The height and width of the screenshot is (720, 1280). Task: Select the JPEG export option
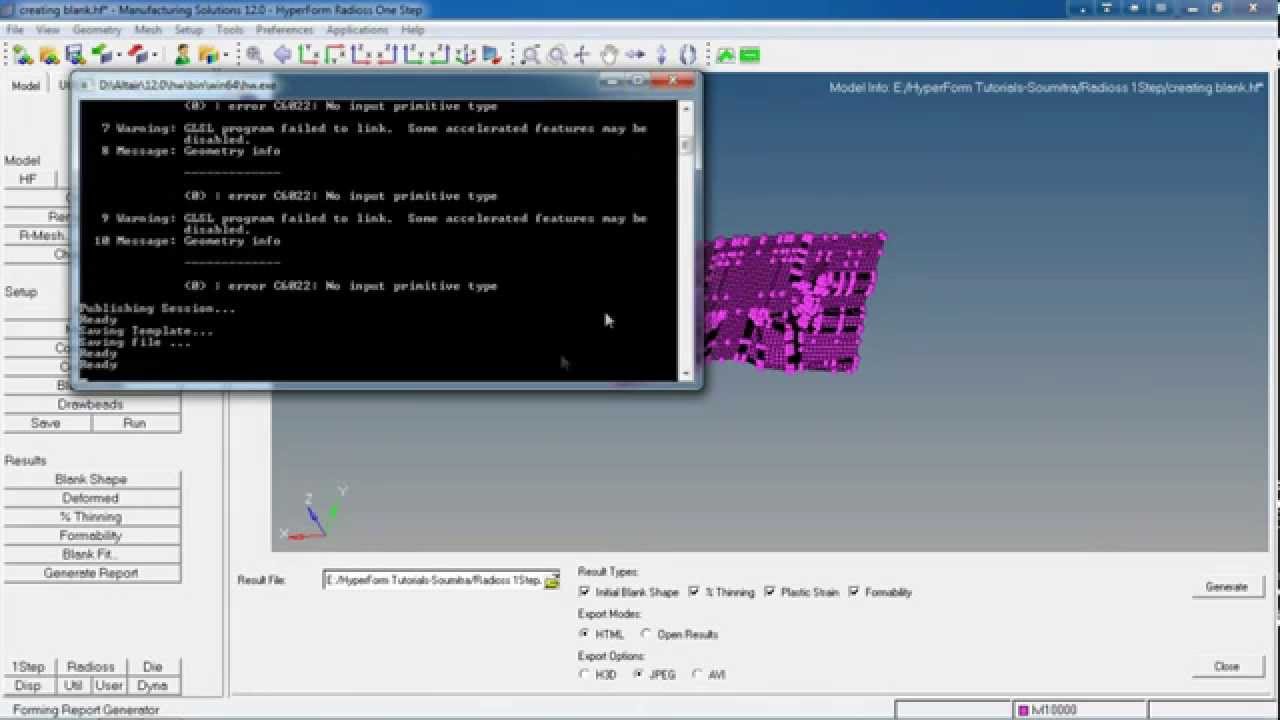click(638, 675)
